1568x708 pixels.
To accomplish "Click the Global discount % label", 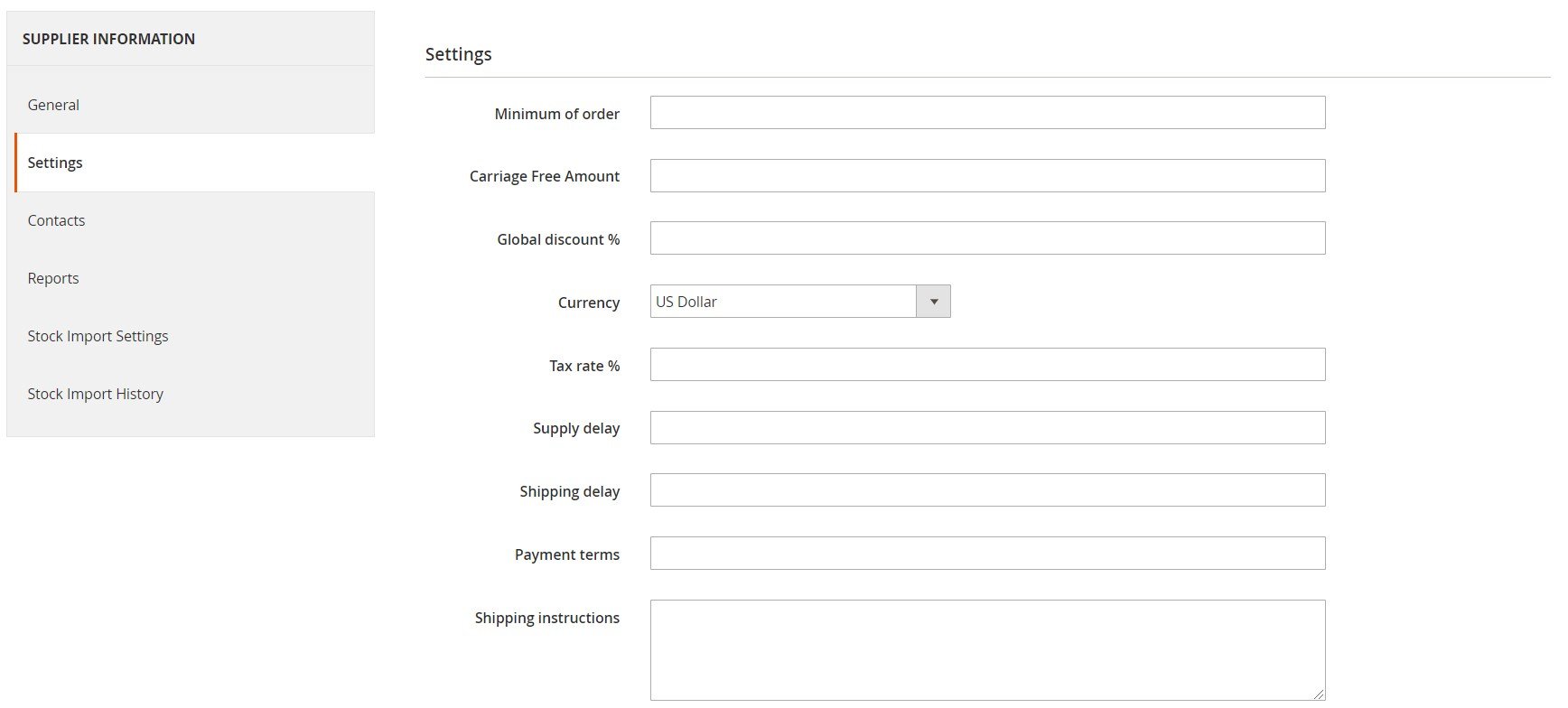I will (558, 239).
